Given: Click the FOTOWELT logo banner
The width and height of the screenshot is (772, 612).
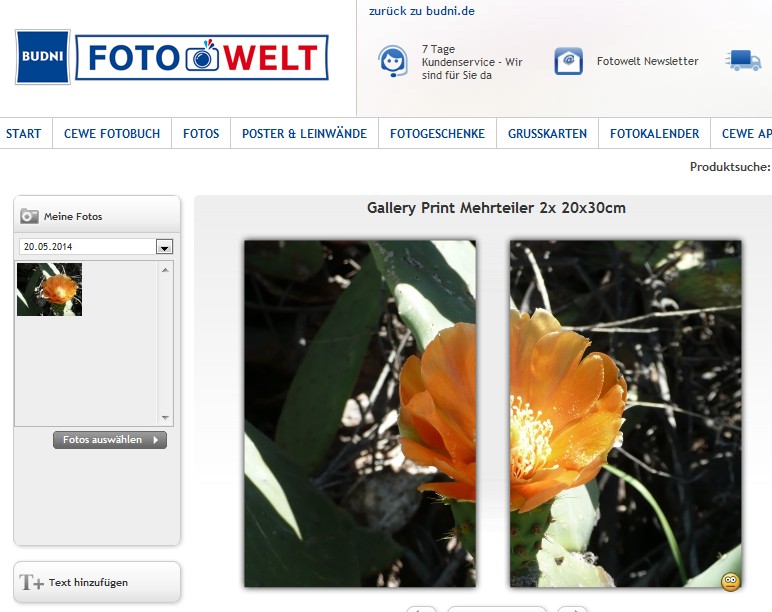Looking at the screenshot, I should click(202, 58).
